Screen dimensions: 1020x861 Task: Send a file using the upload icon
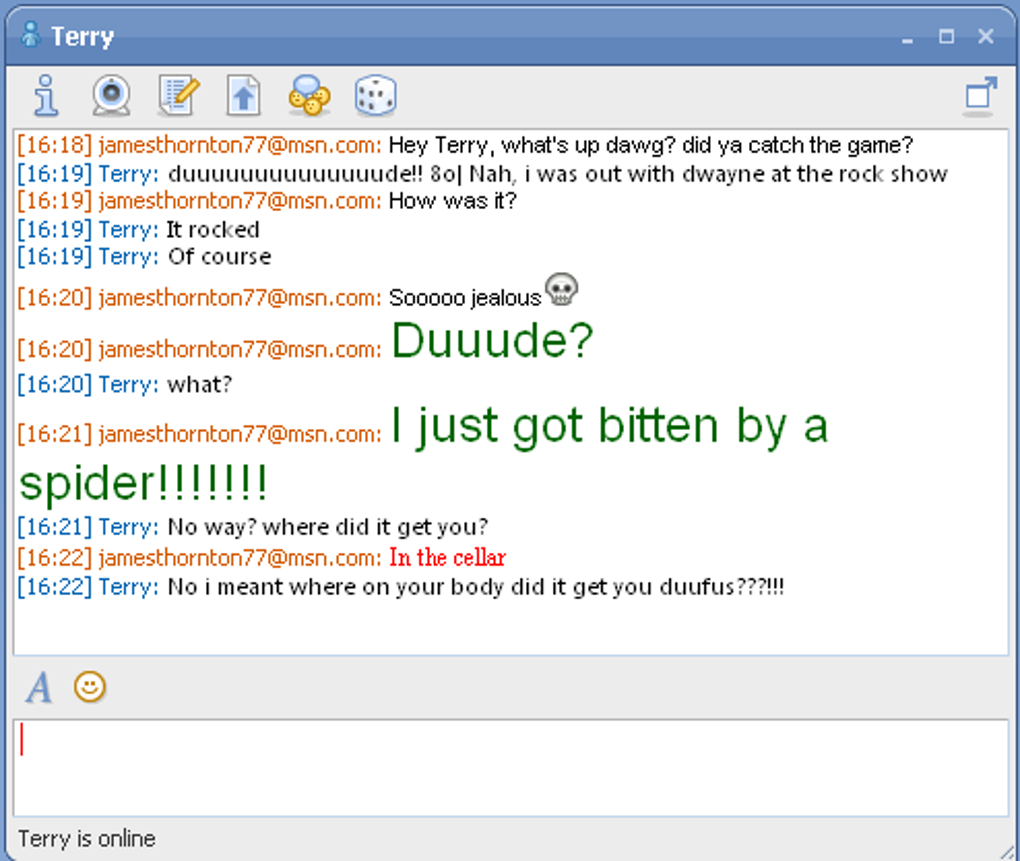pyautogui.click(x=244, y=96)
